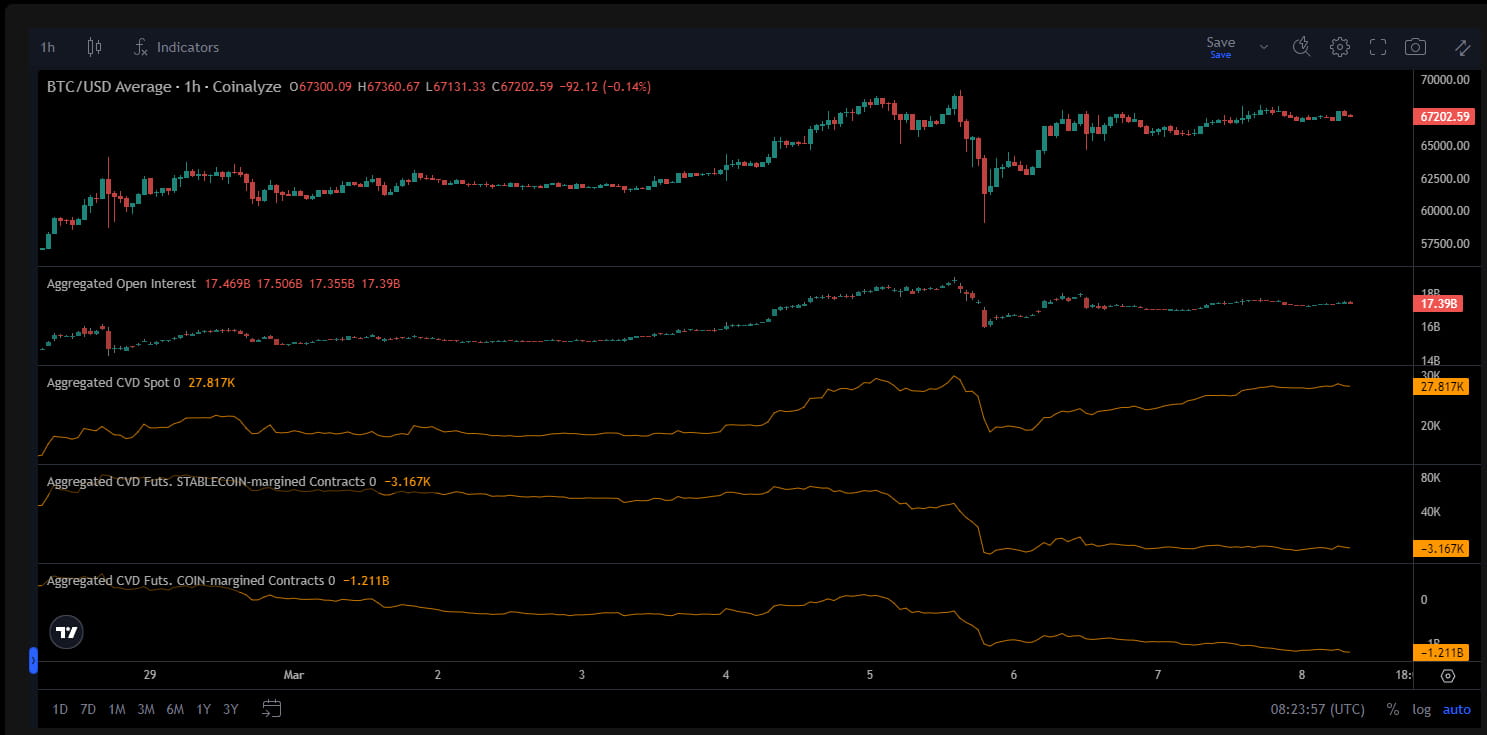The image size is (1487, 735).
Task: Click the Save button
Action: coord(1220,43)
